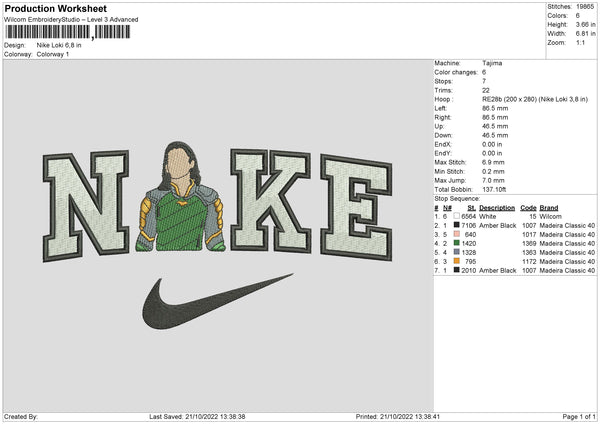Click the Production Worksheet title

point(50,9)
